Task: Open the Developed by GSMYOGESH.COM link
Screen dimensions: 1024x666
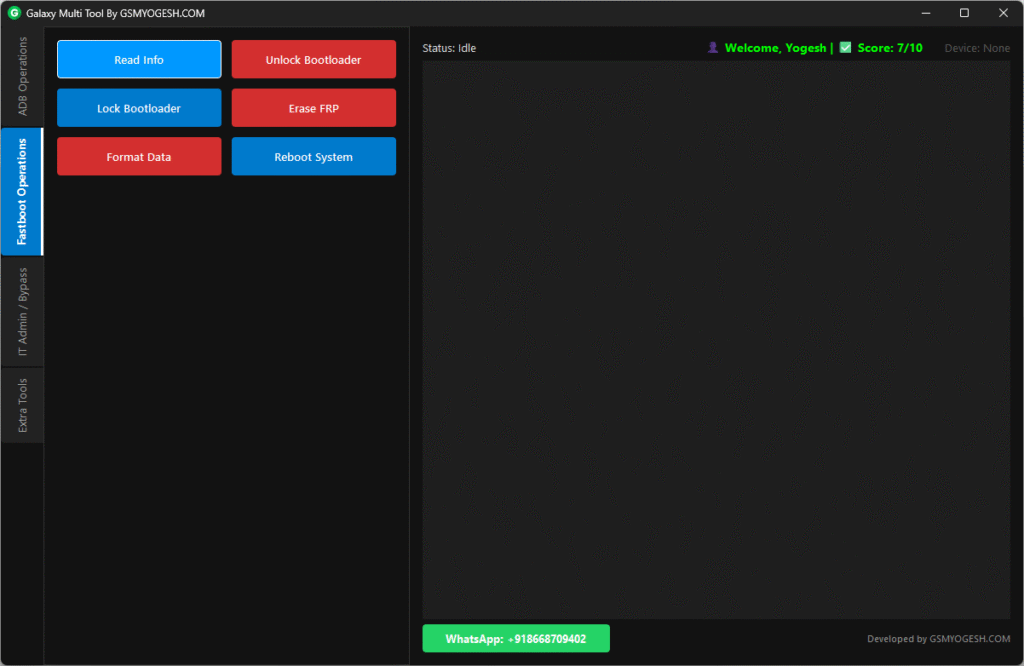Action: click(x=938, y=639)
